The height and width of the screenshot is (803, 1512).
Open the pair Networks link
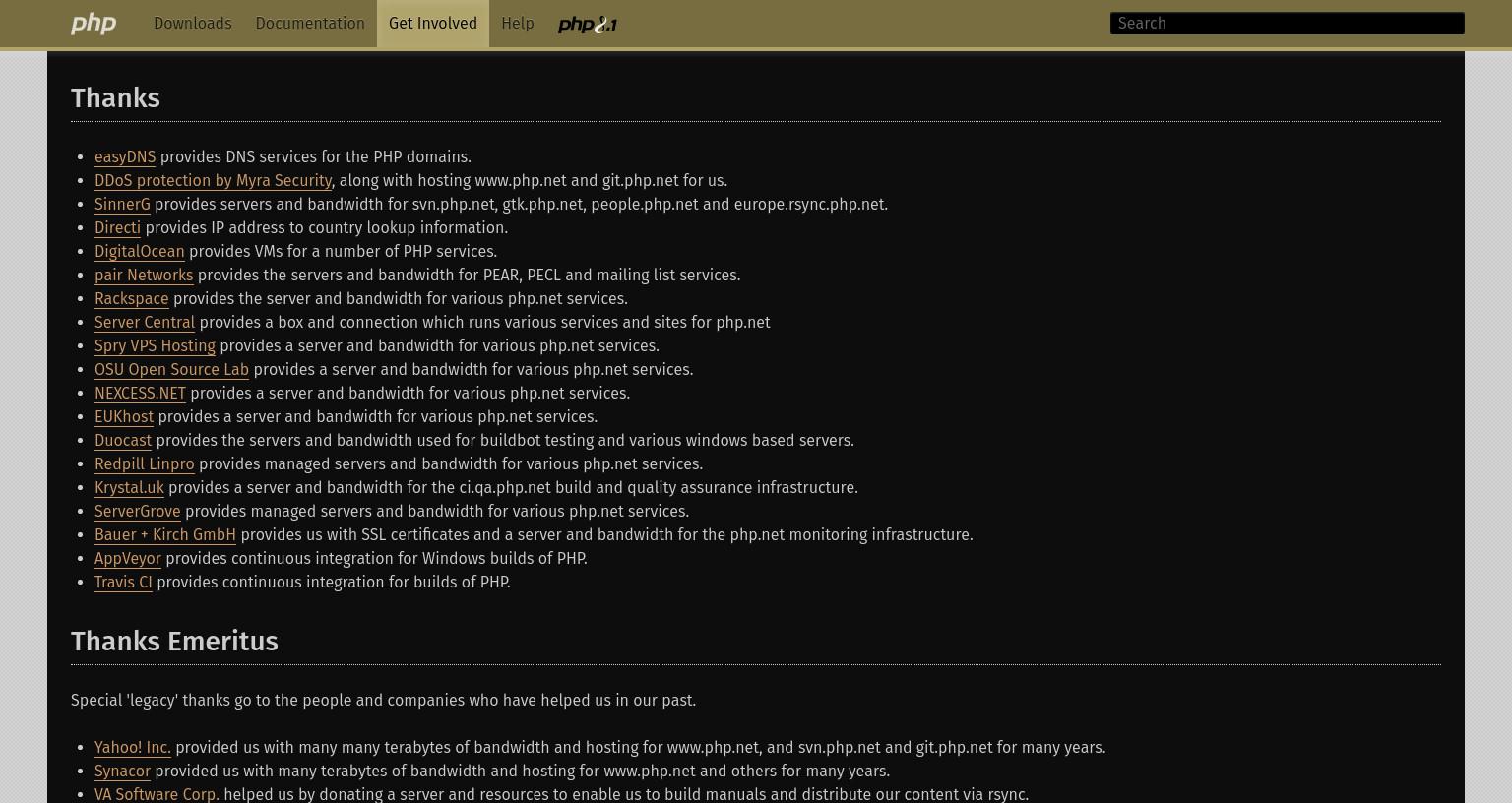pyautogui.click(x=144, y=276)
